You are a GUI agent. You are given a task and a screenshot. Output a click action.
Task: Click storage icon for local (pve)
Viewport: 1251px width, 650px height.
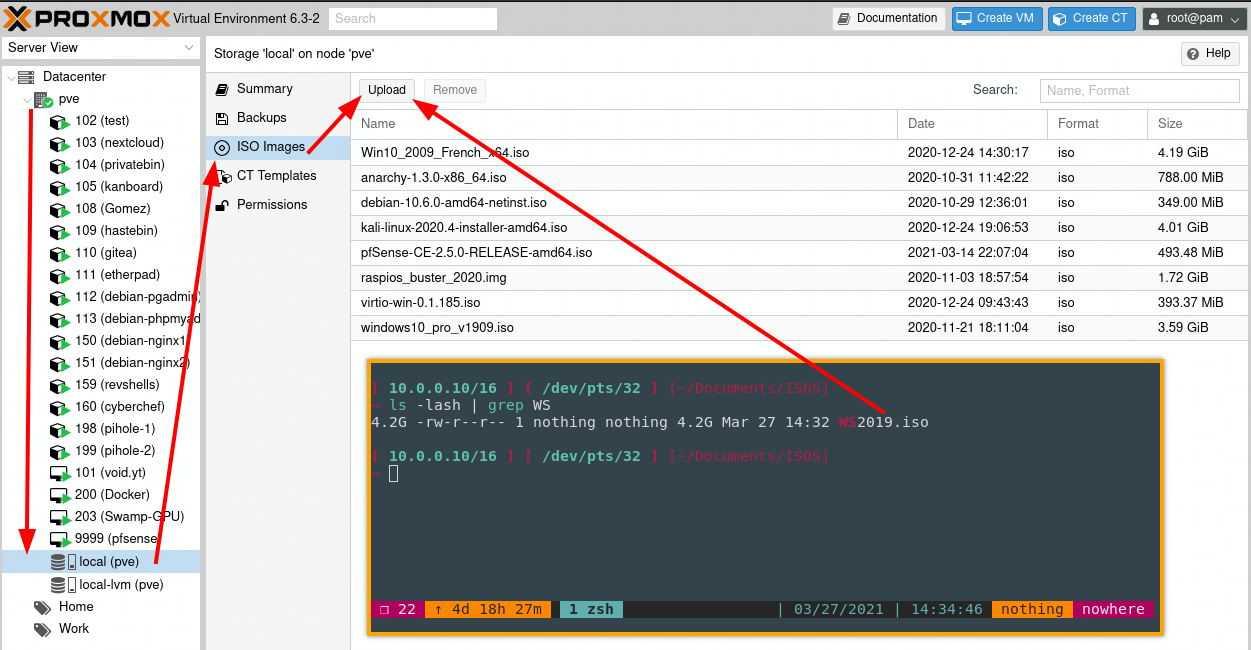(63, 562)
